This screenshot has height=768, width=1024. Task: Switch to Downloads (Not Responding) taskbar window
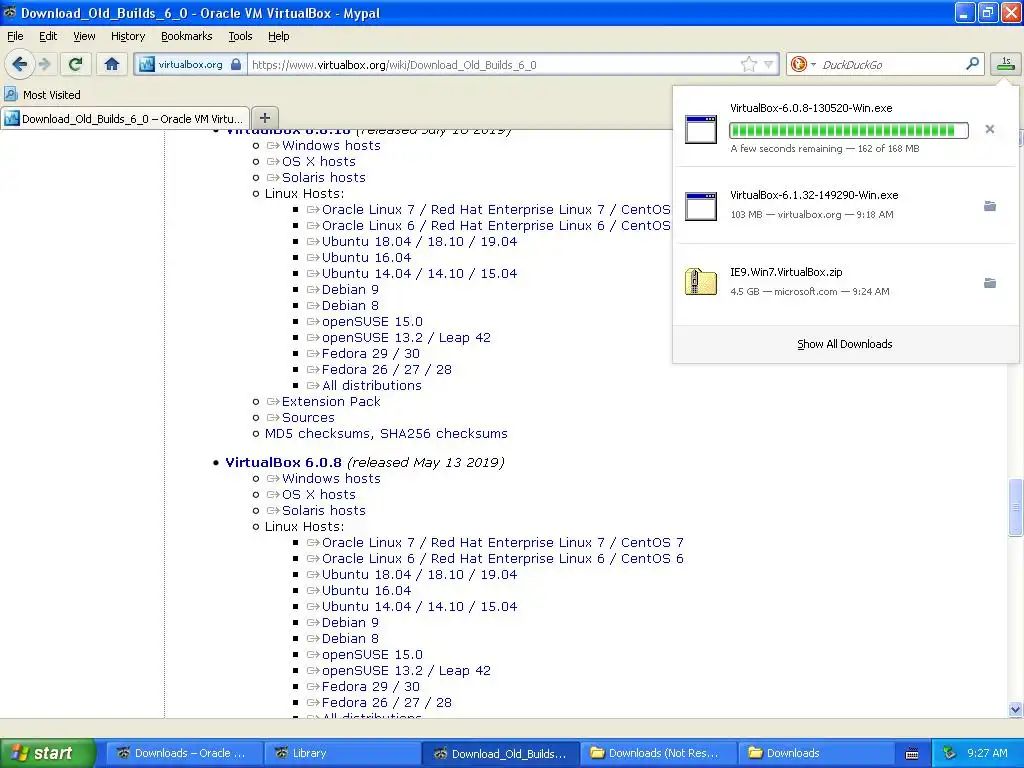[x=658, y=753]
